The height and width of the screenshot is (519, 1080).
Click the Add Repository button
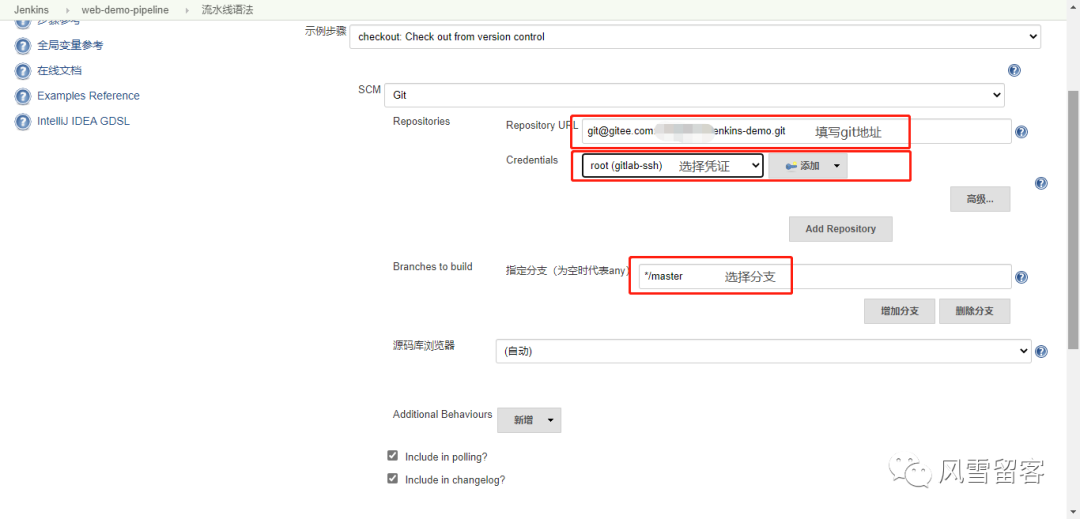[x=840, y=229]
